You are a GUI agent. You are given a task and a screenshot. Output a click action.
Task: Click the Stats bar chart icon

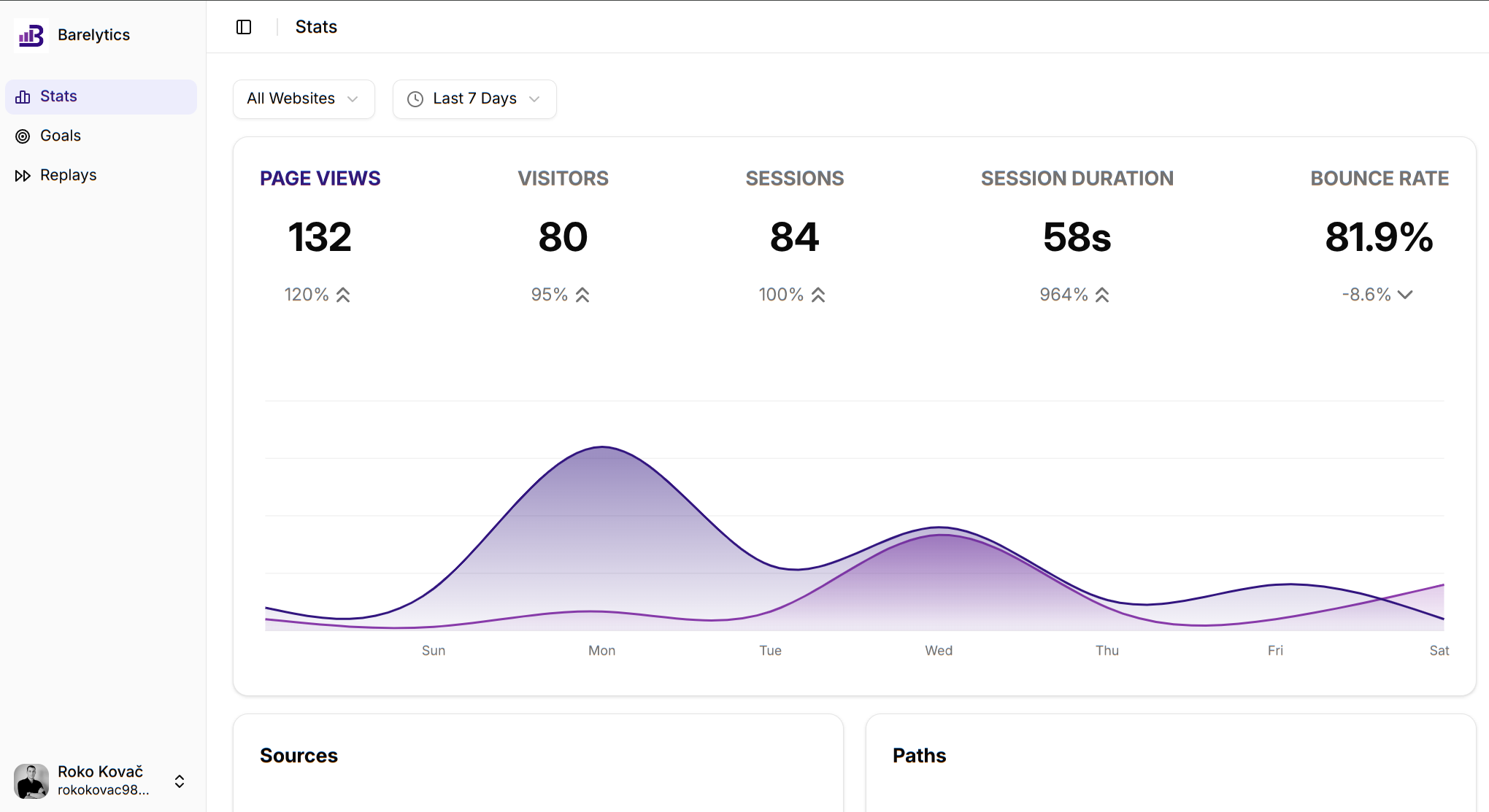click(x=23, y=97)
